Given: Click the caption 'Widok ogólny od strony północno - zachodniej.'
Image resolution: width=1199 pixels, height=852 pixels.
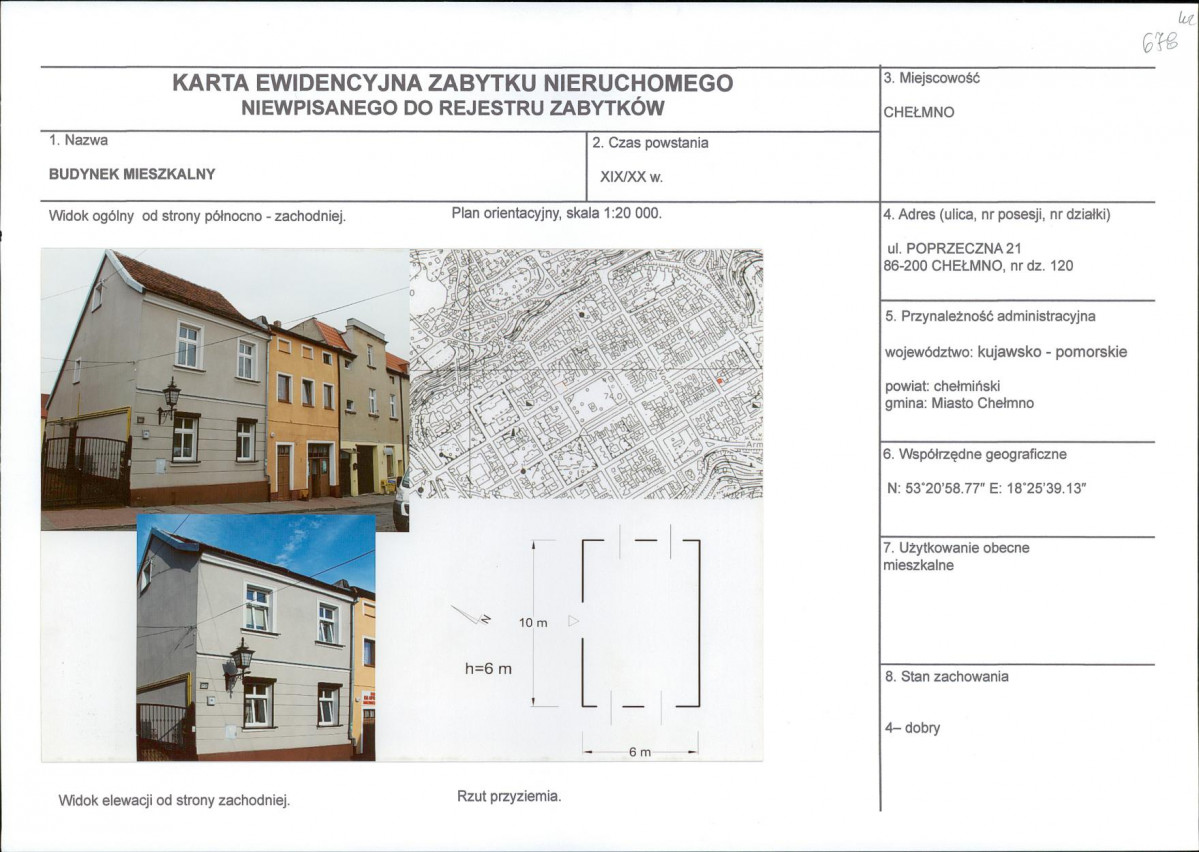Looking at the screenshot, I should [x=197, y=216].
